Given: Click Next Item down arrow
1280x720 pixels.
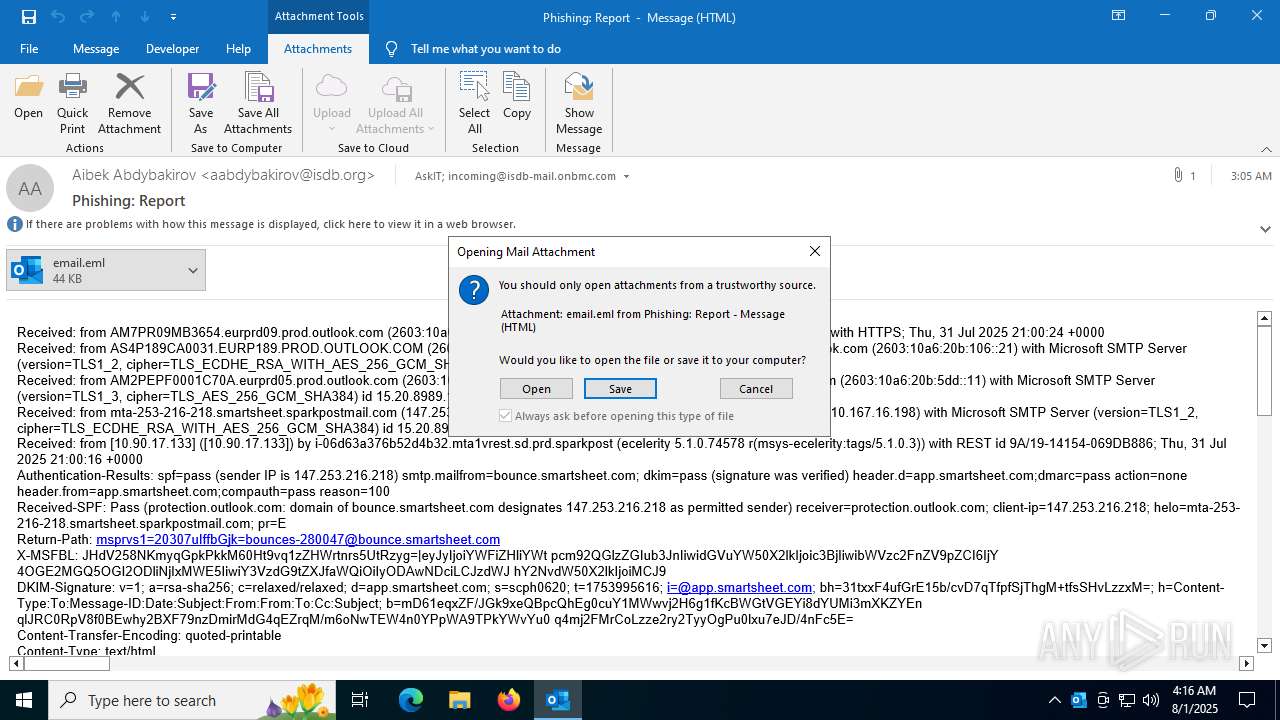Looking at the screenshot, I should click(145, 17).
